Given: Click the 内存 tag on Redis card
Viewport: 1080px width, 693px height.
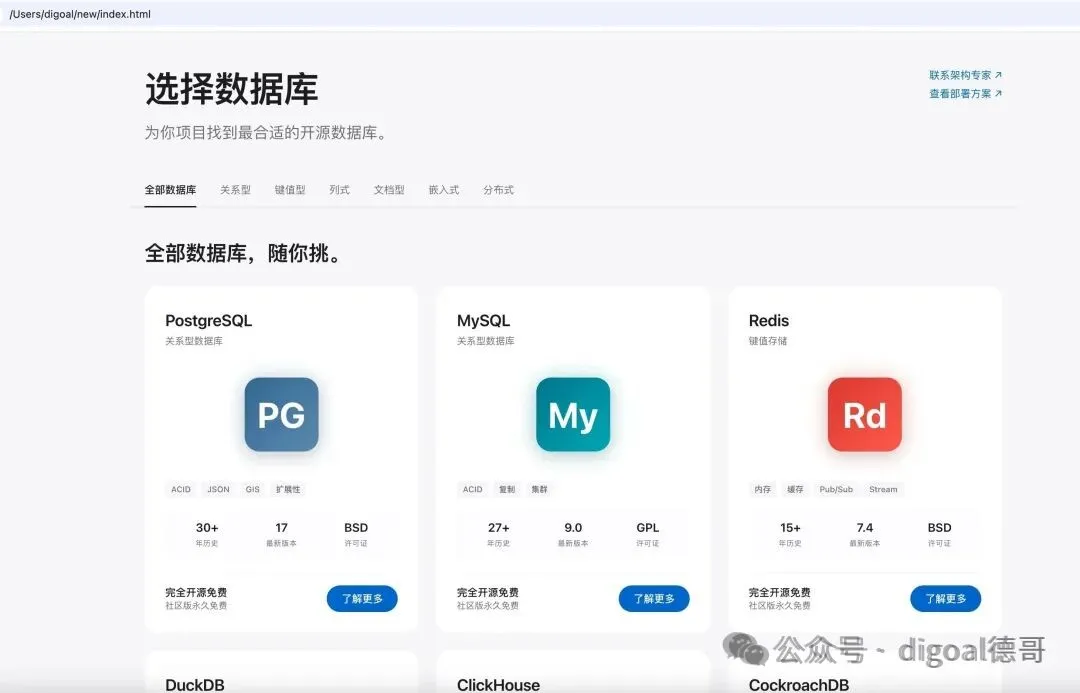Looking at the screenshot, I should 762,489.
